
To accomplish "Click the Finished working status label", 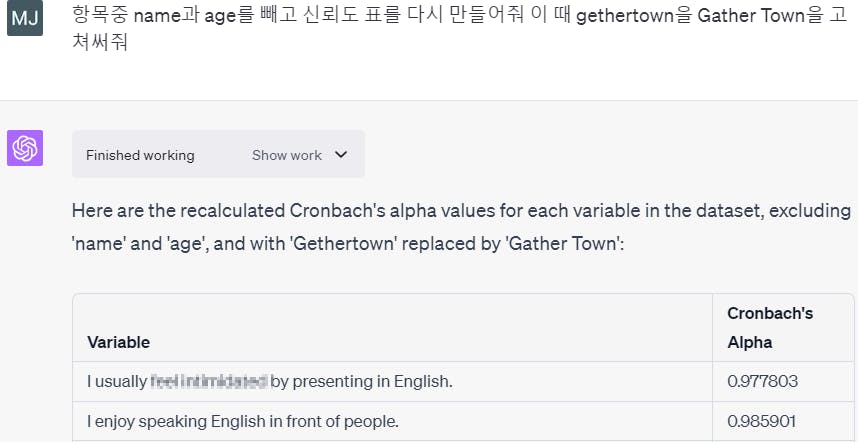I will 140,155.
